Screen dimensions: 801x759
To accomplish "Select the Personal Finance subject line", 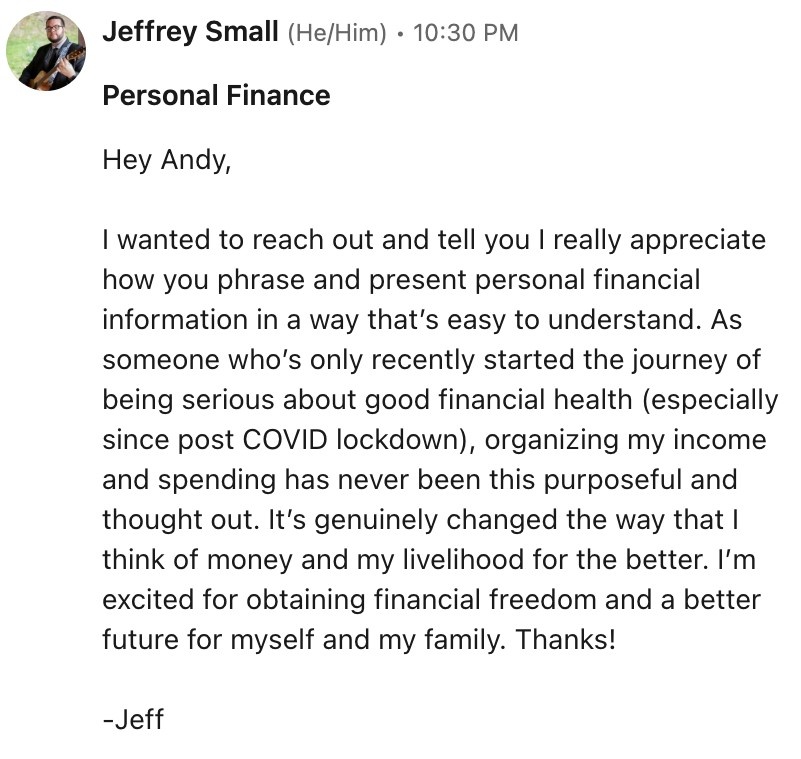I will point(216,96).
